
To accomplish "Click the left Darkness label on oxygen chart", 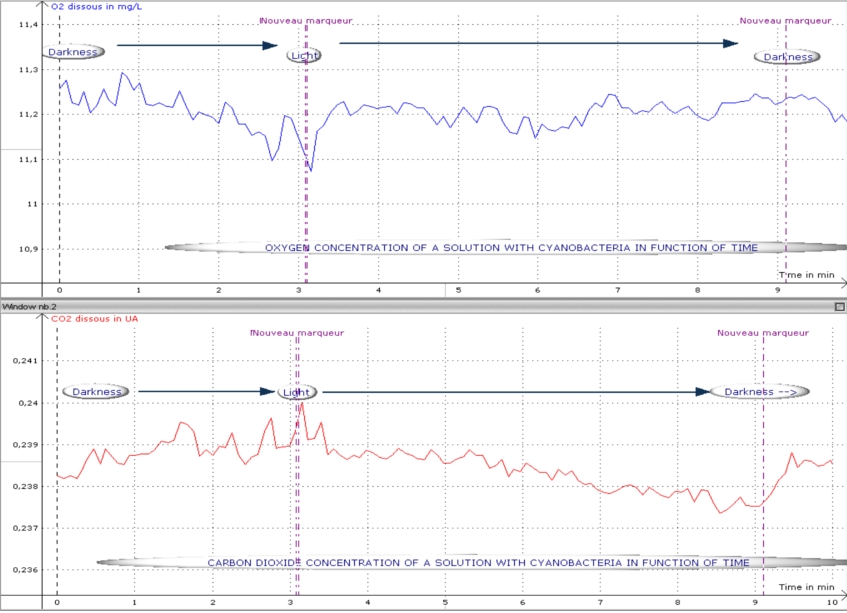I will pyautogui.click(x=72, y=52).
